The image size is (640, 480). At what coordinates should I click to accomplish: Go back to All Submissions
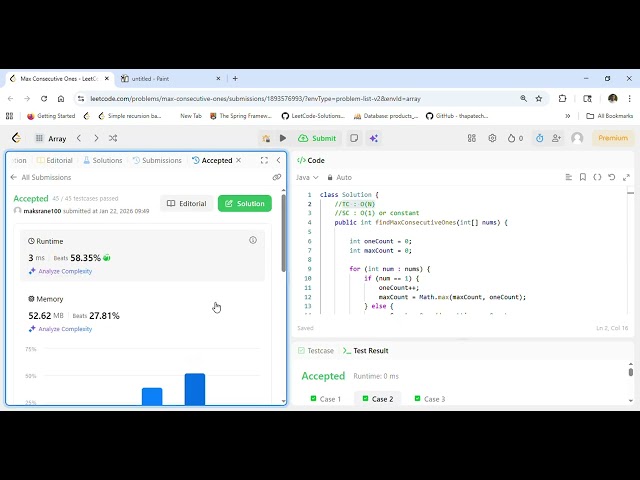coord(41,177)
